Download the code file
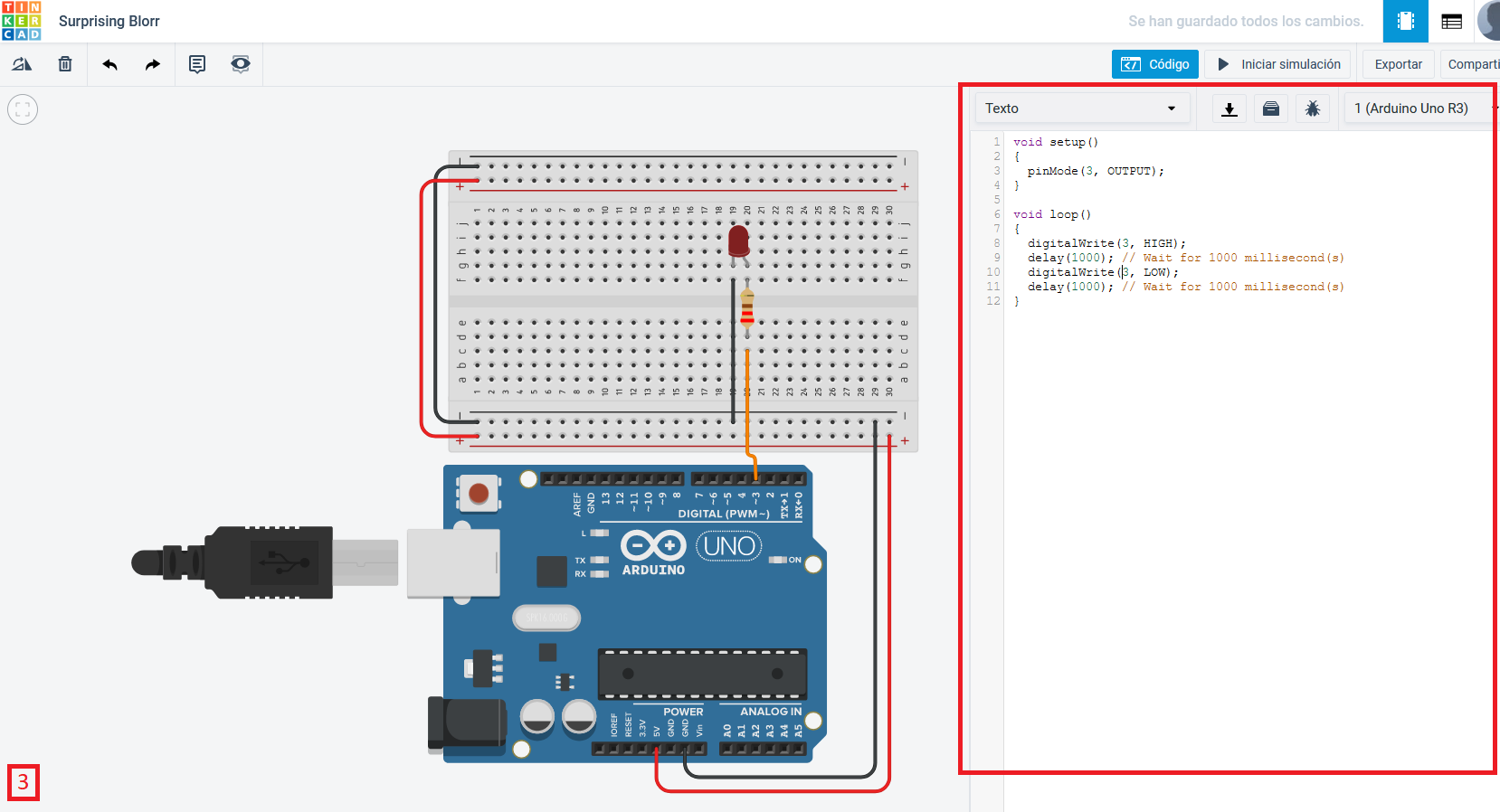This screenshot has height=812, width=1500. [1229, 109]
